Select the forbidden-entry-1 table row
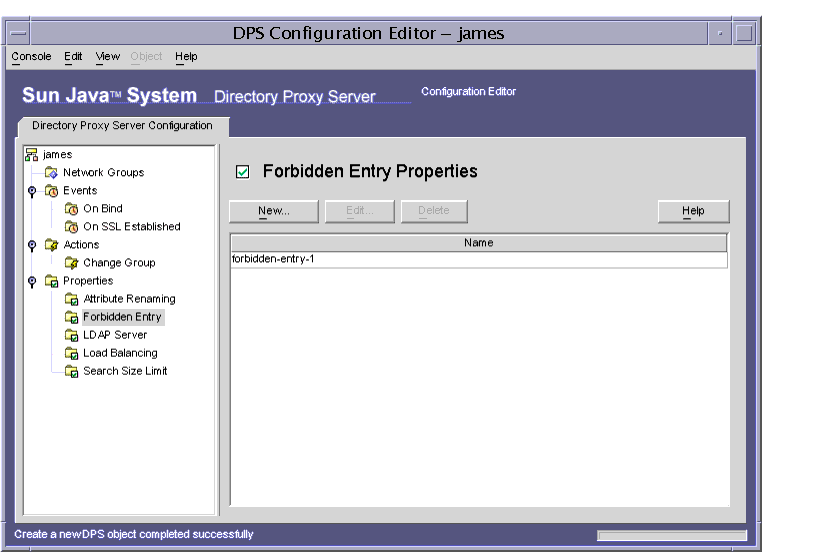 click(479, 260)
